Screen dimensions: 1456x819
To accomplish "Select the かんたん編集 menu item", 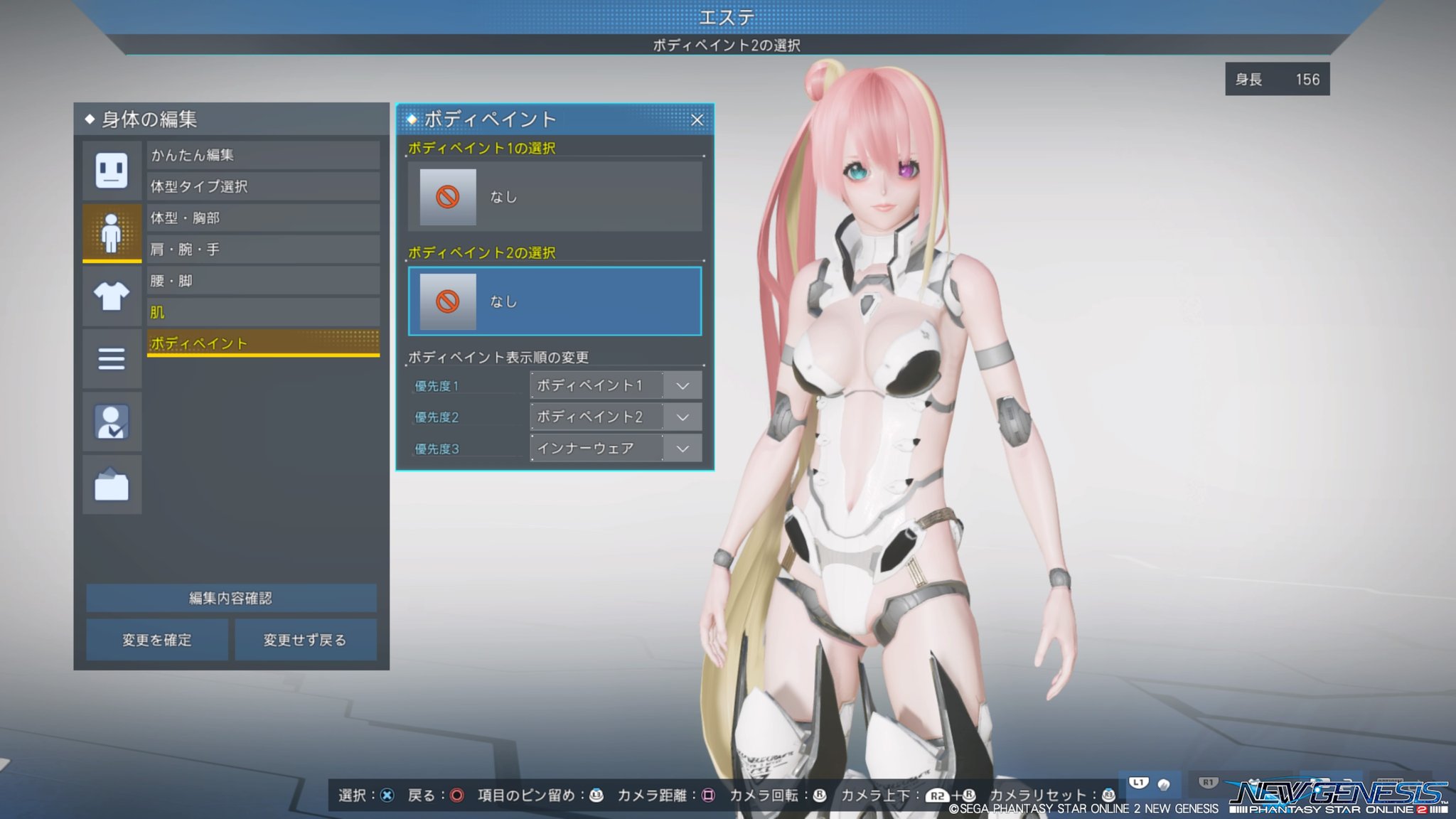I will [263, 155].
